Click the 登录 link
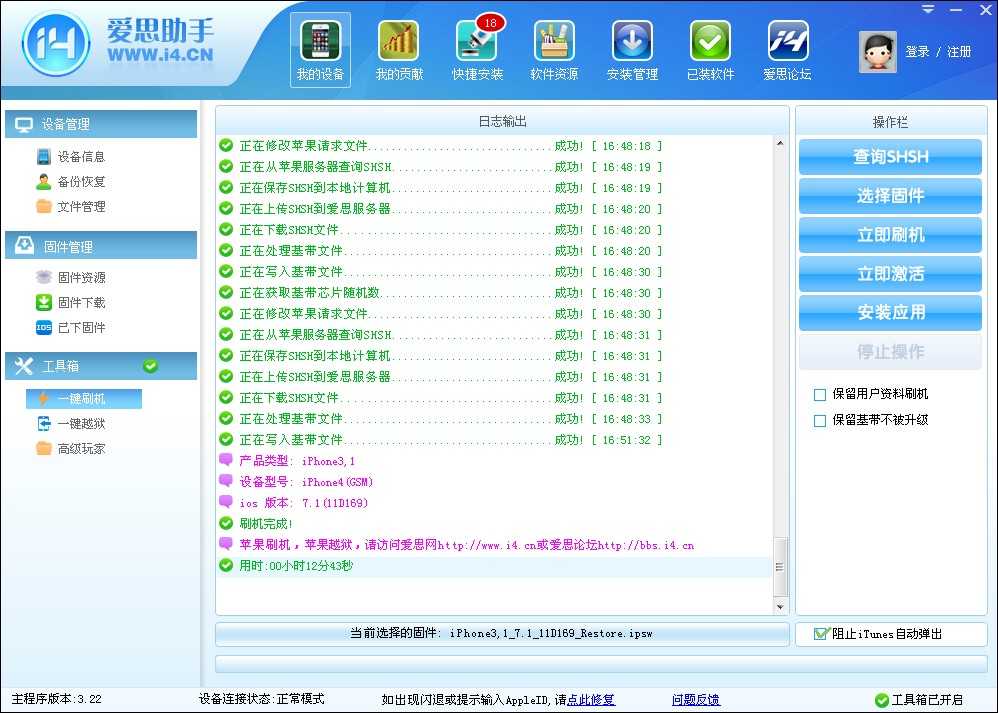 (918, 52)
